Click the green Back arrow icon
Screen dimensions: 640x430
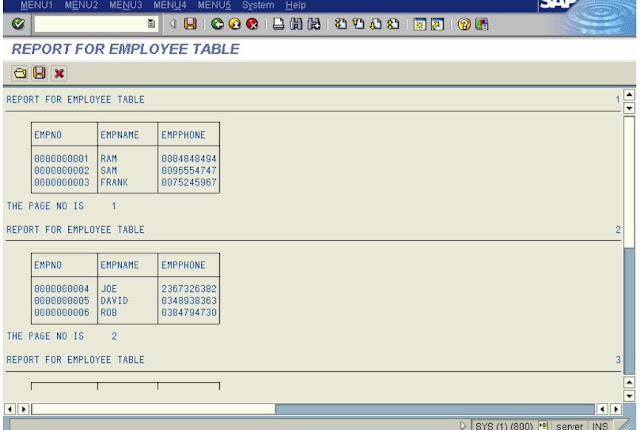[217, 24]
